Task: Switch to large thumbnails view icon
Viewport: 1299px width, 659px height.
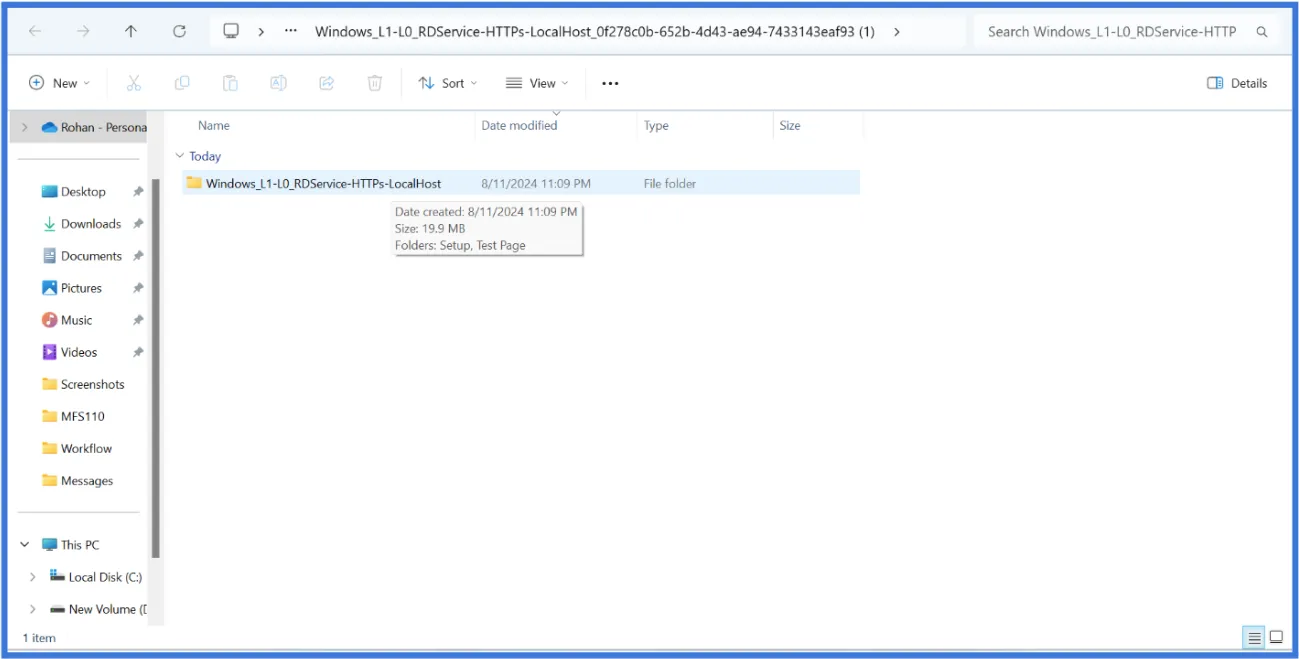Action: (1276, 637)
